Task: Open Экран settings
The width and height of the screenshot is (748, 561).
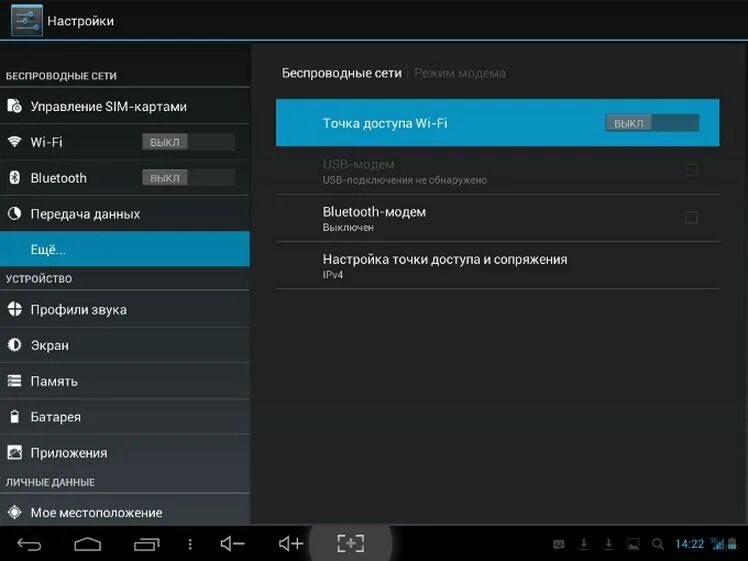Action: pos(125,345)
